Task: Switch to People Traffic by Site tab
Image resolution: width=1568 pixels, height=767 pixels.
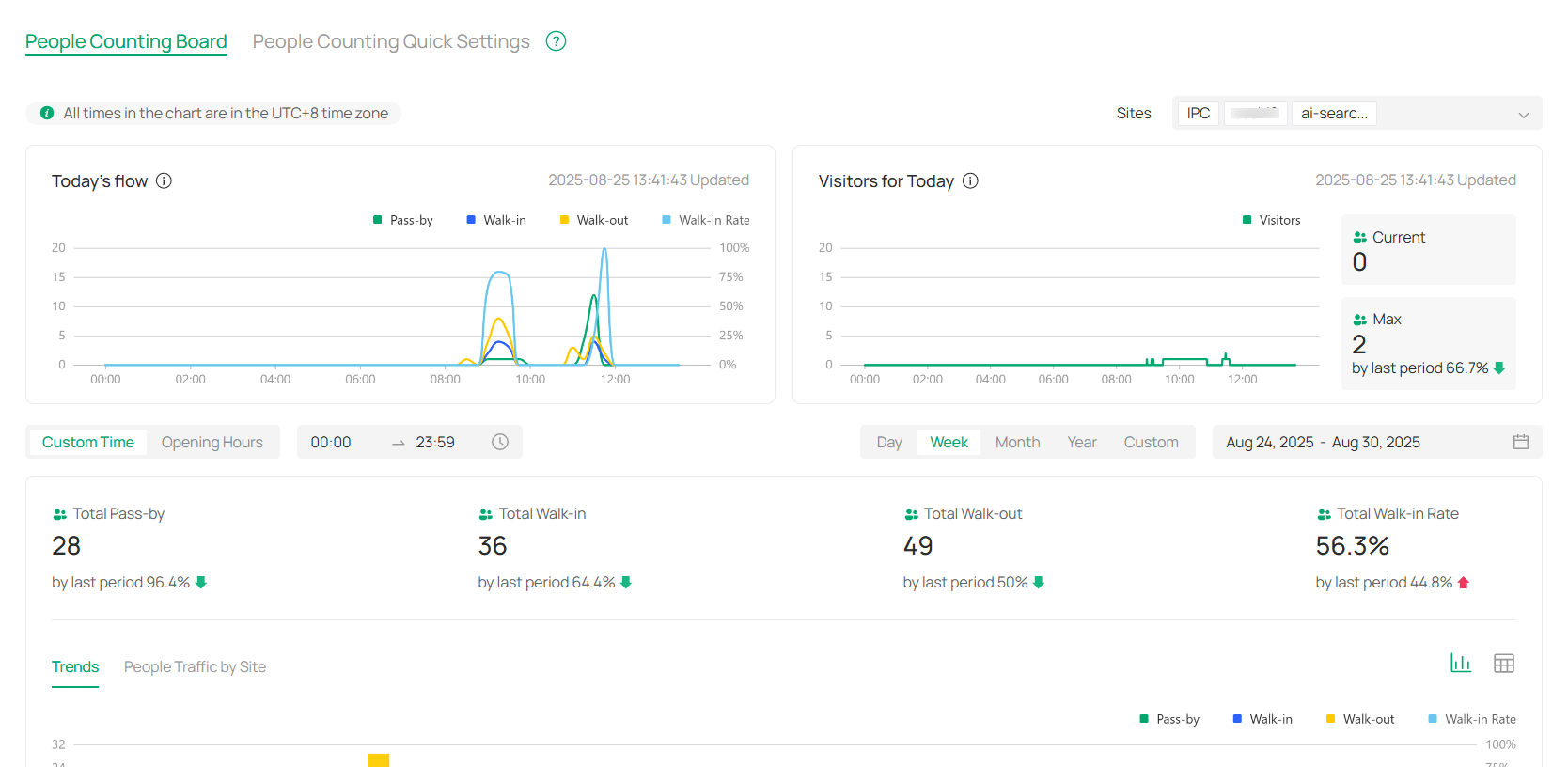Action: tap(195, 666)
